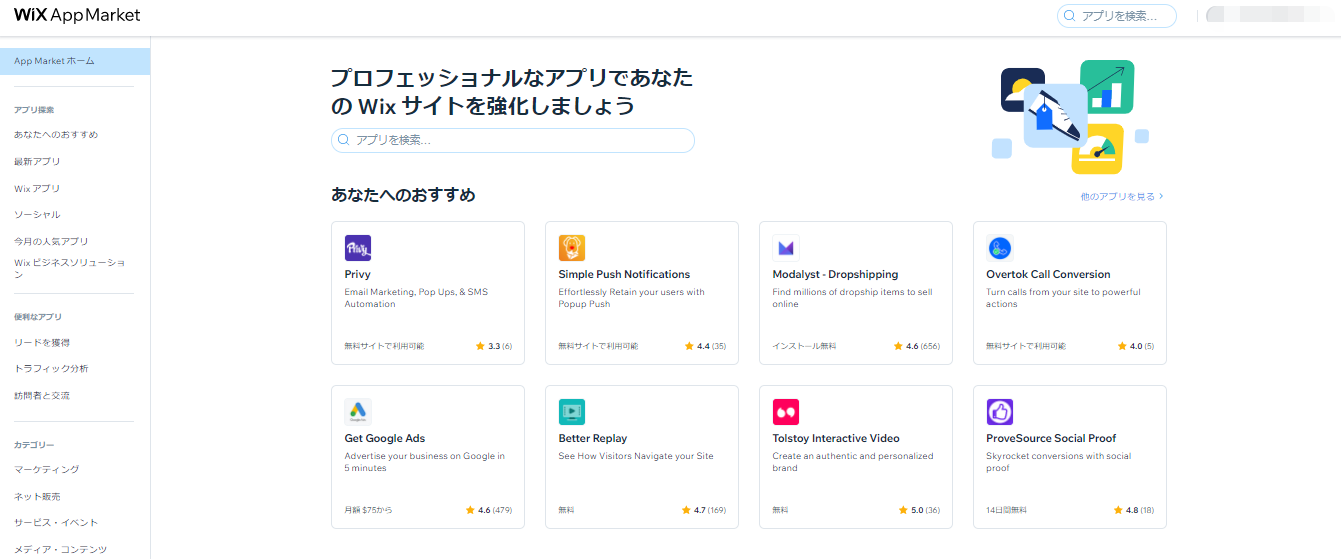The image size is (1341, 559).
Task: Click '14日間無料' on ProveSource card
Action: coord(1006,510)
